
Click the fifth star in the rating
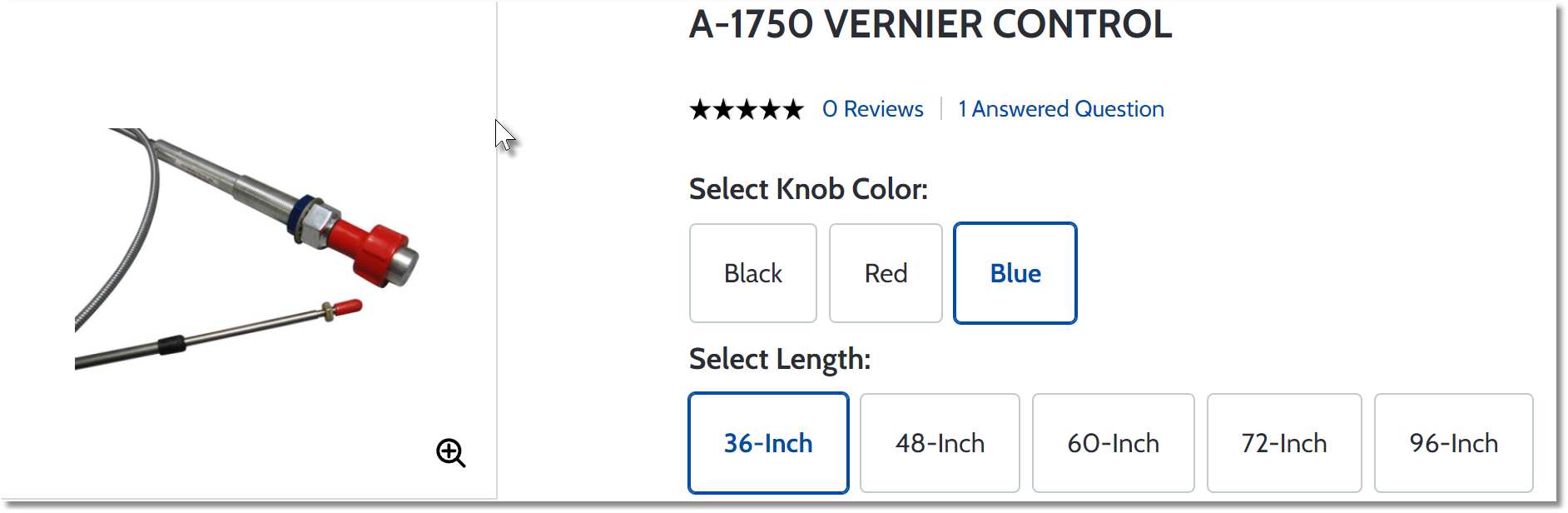click(x=793, y=109)
